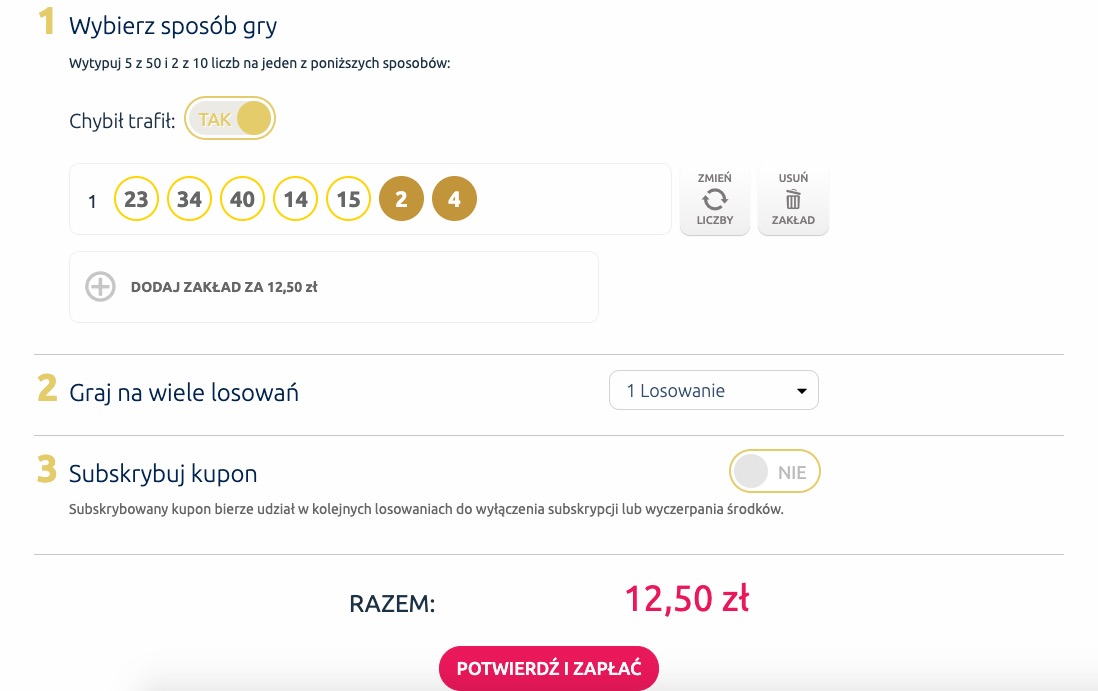Select number ball 14
The width and height of the screenshot is (1098, 691).
pyautogui.click(x=296, y=199)
